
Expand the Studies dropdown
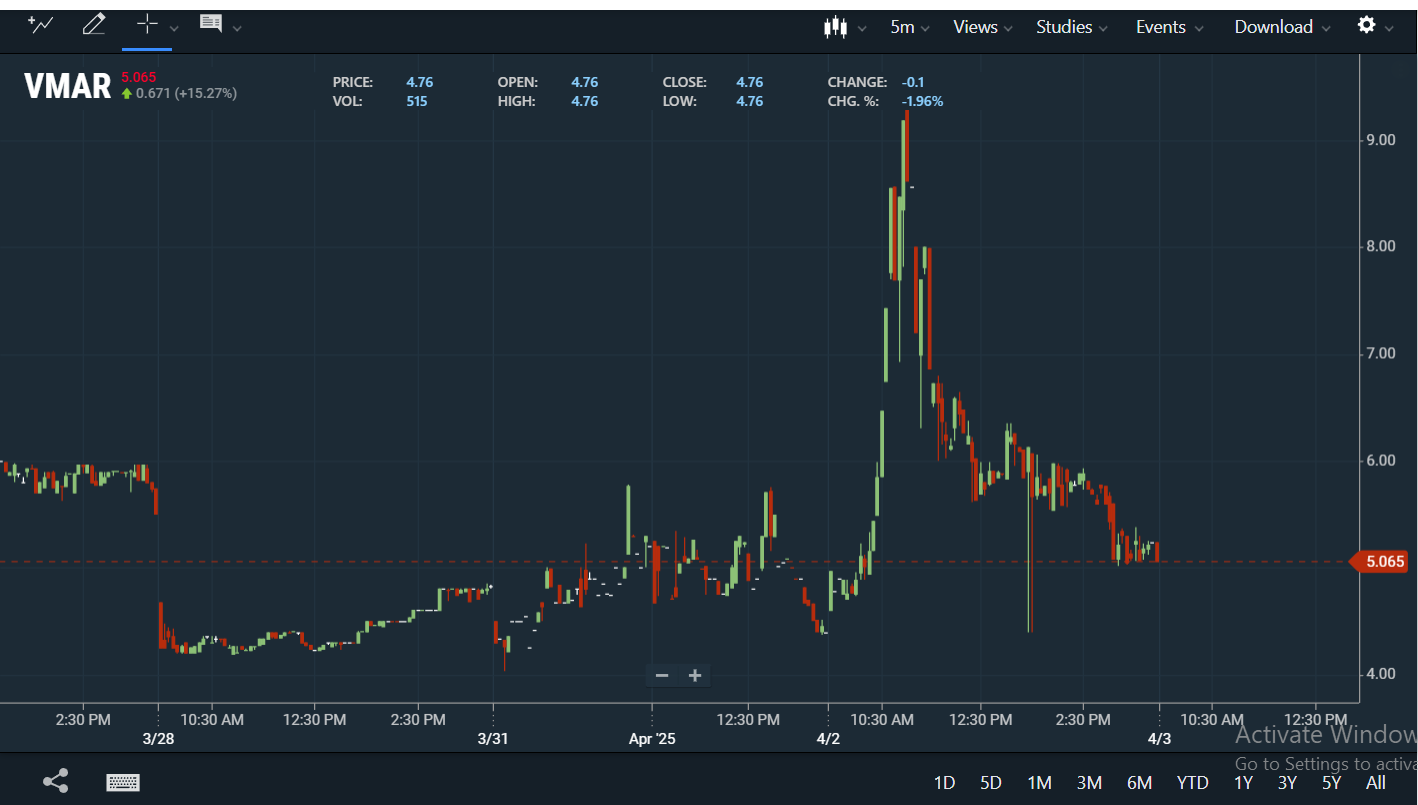point(1071,27)
